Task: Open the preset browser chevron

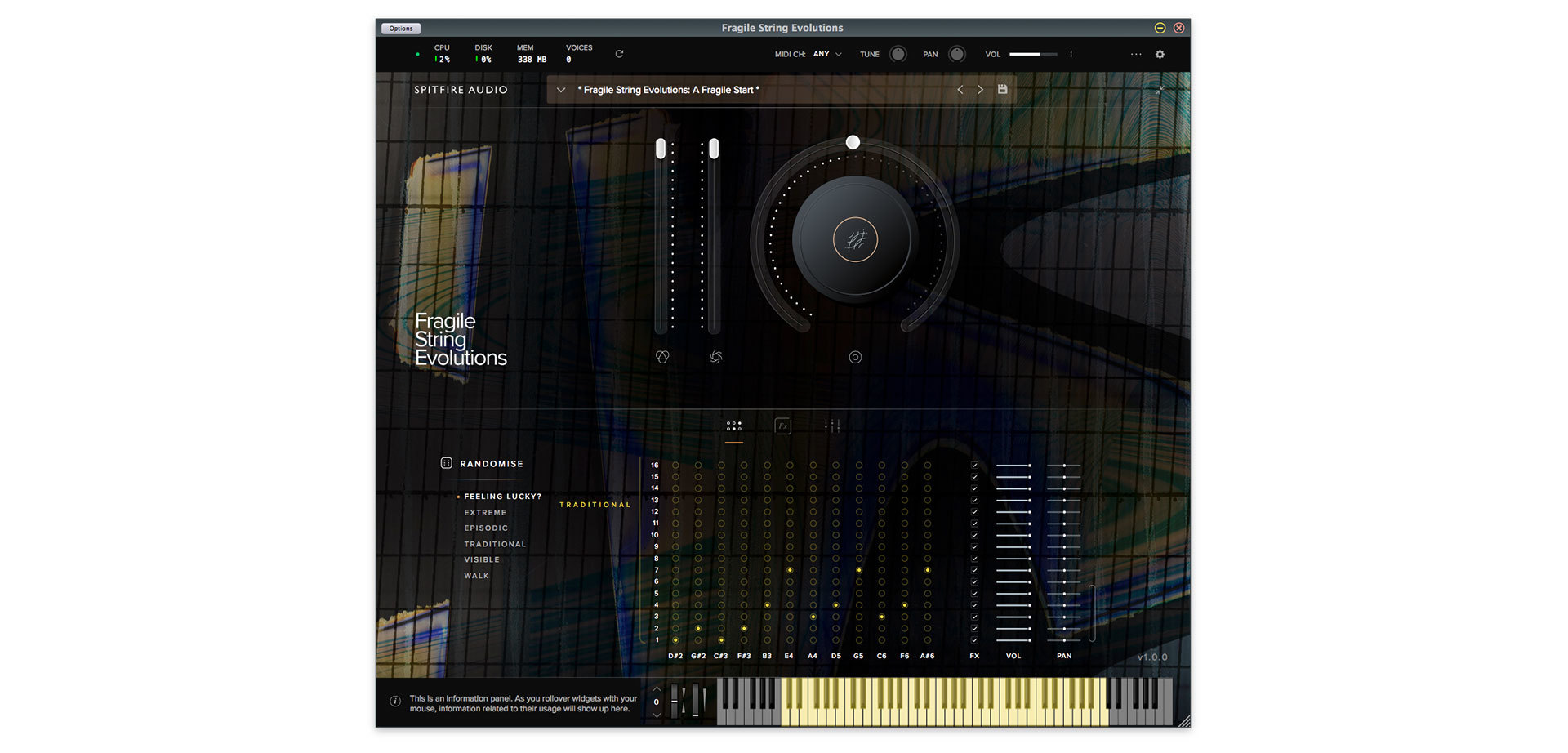Action: (x=561, y=90)
